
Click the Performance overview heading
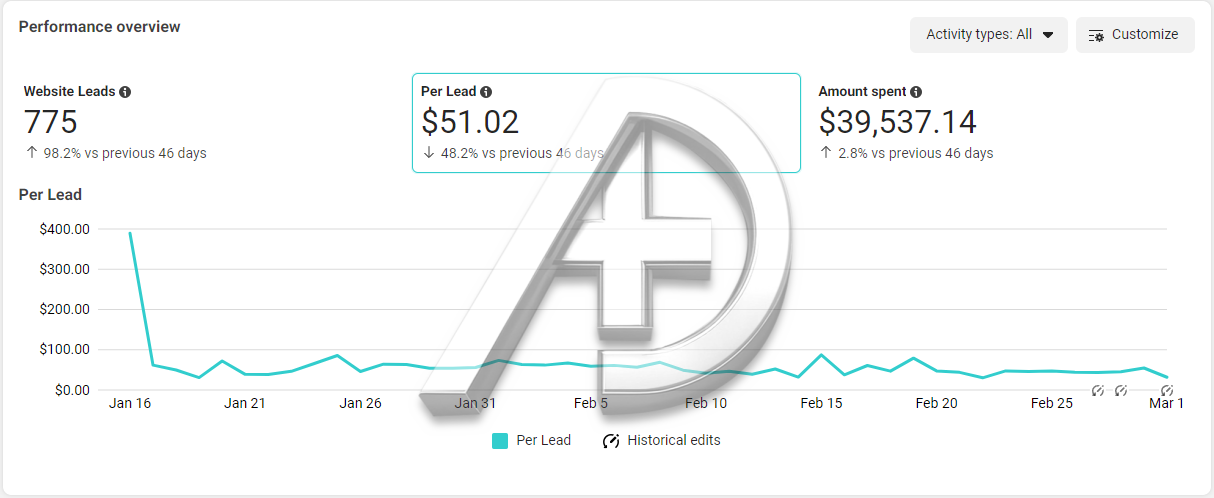click(100, 27)
